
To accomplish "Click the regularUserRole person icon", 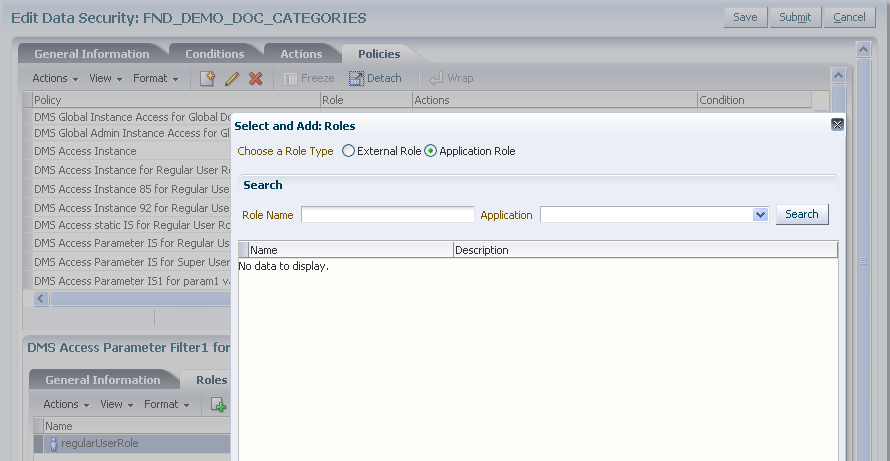I will [54, 444].
